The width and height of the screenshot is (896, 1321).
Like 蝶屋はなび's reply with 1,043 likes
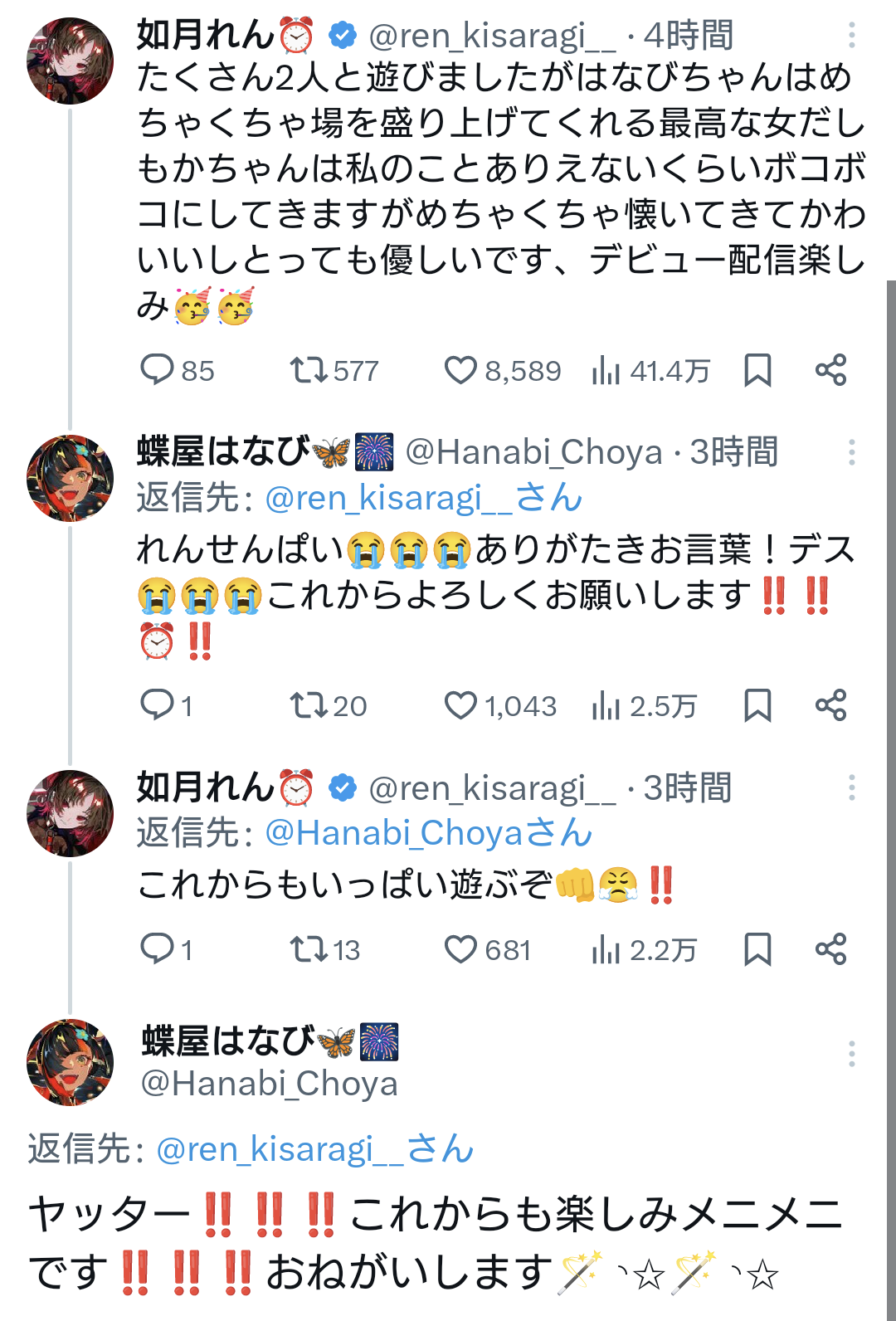460,705
